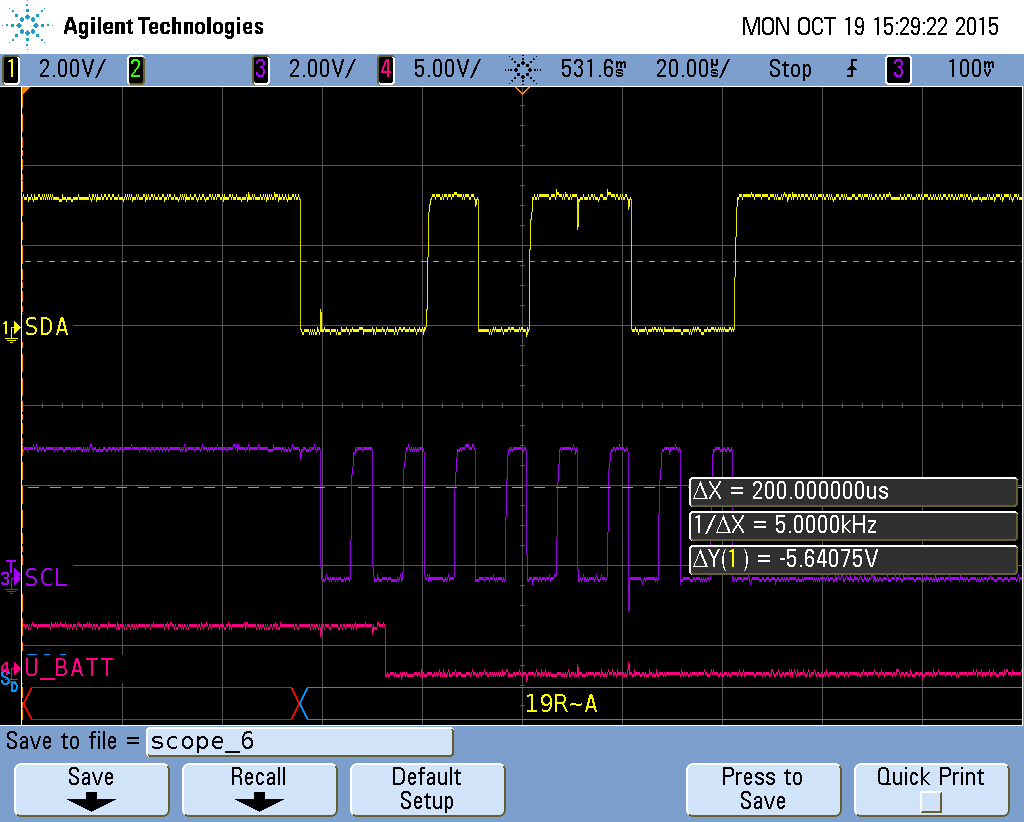The height and width of the screenshot is (822, 1024).
Task: Click the orange trigger reference marker atop the grid
Action: (x=521, y=90)
